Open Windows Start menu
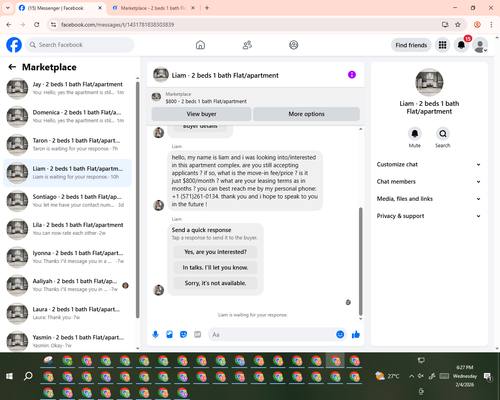 [9, 376]
